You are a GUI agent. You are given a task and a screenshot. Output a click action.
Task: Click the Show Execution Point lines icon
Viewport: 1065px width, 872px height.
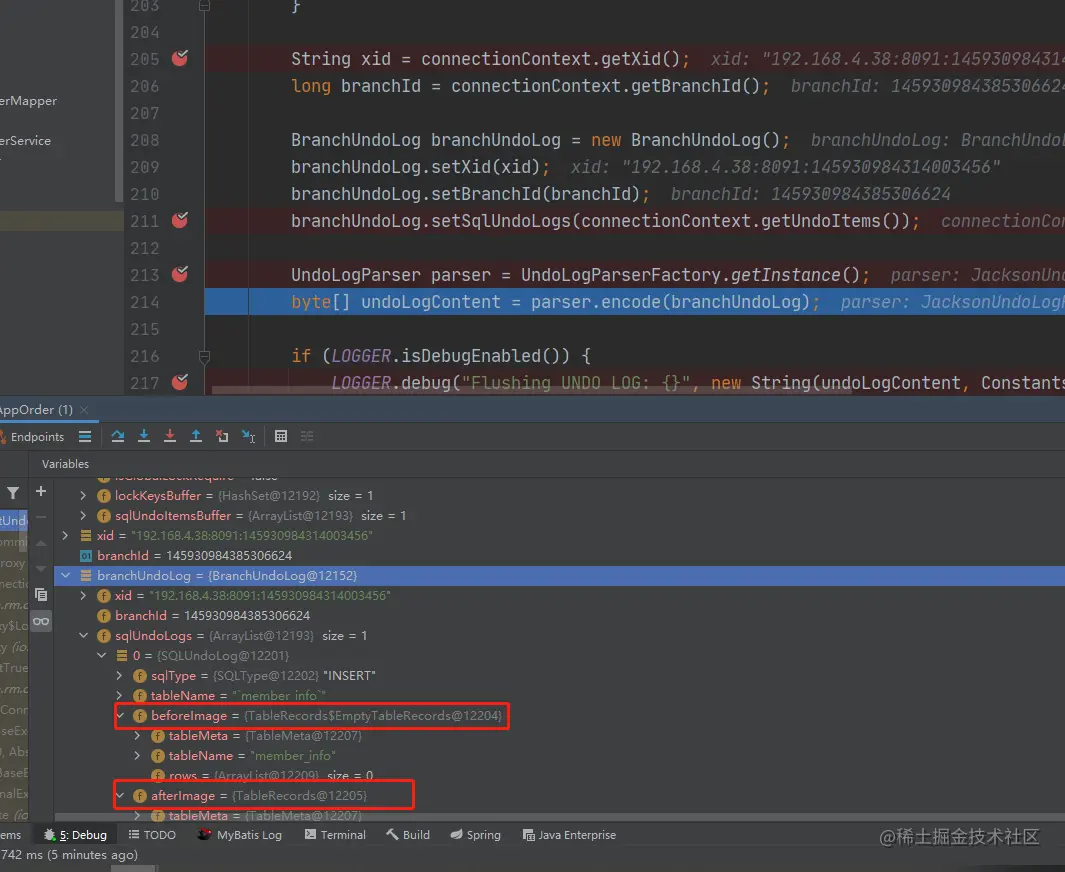85,436
